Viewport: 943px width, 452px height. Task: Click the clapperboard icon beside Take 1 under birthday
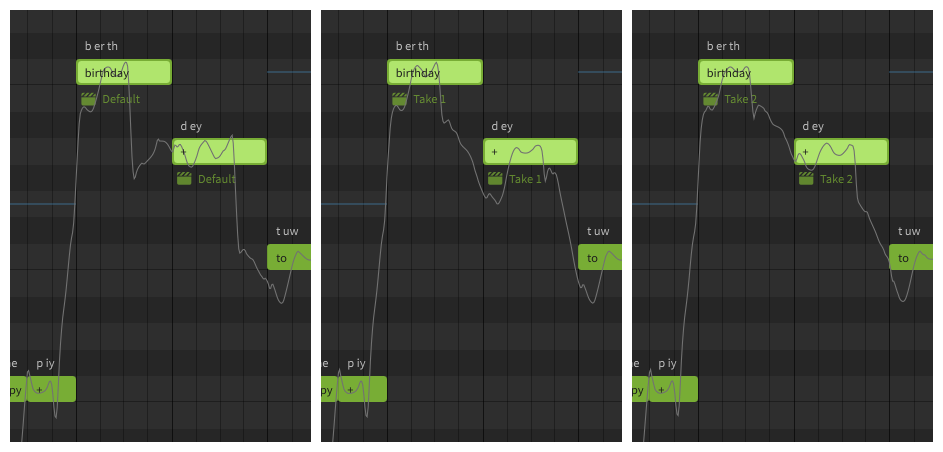click(x=399, y=99)
